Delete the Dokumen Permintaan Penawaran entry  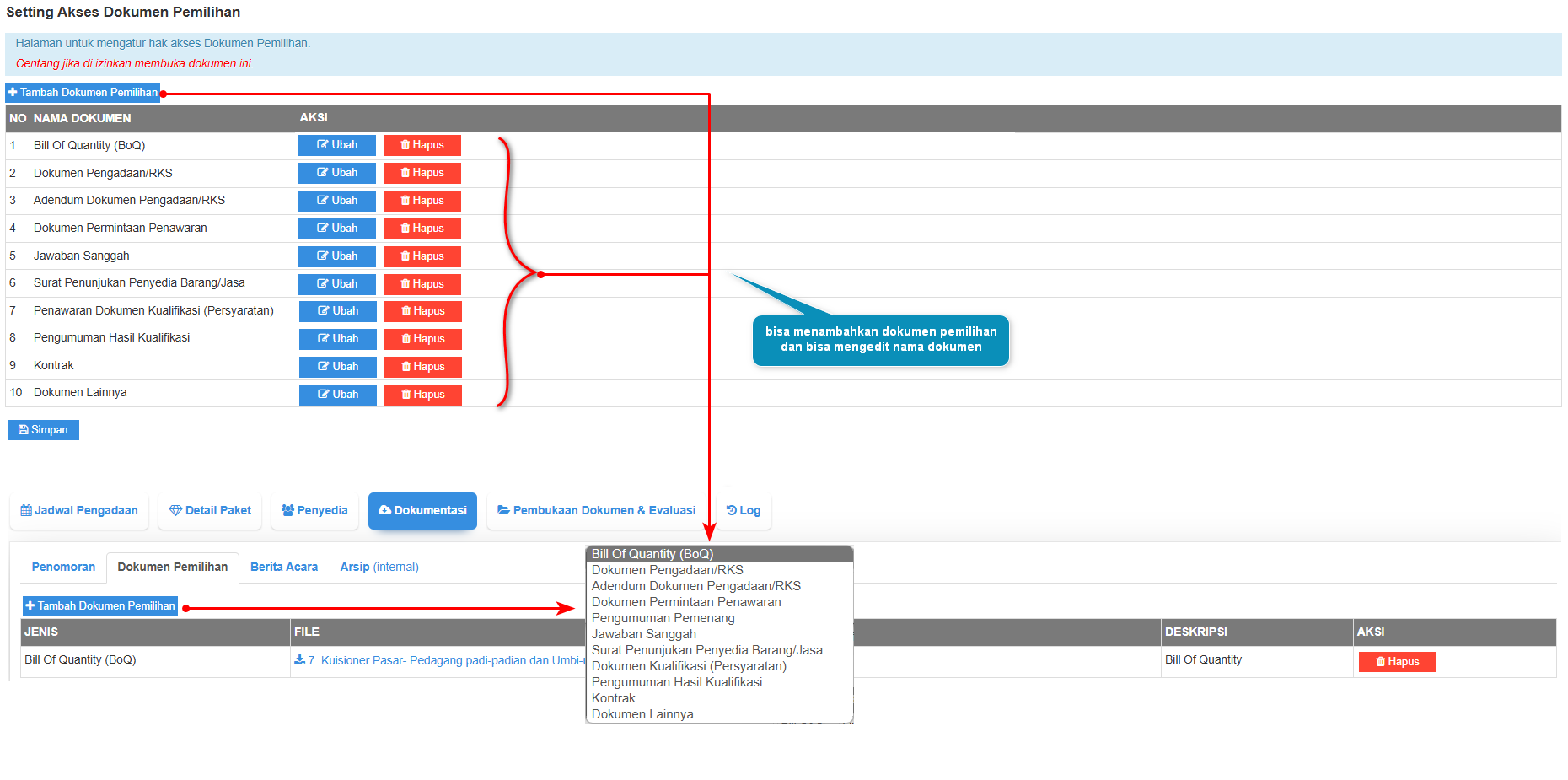pos(422,229)
